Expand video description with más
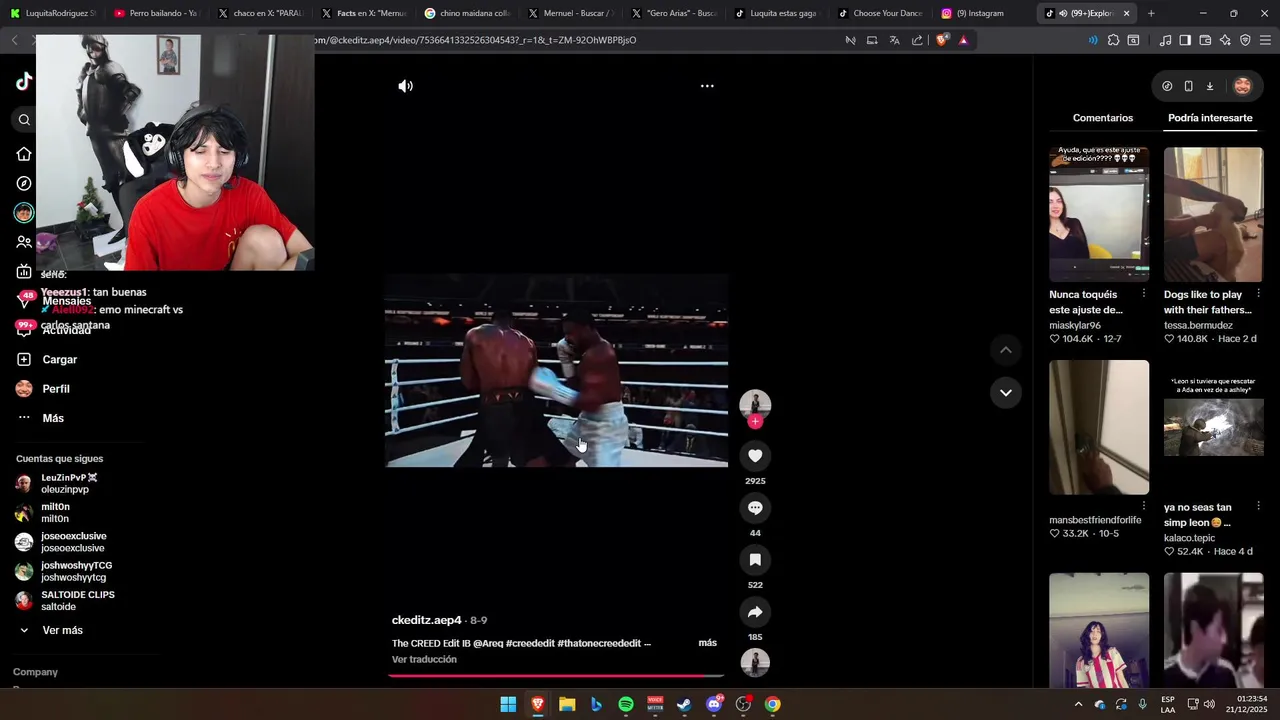This screenshot has width=1280, height=720. pos(707,643)
